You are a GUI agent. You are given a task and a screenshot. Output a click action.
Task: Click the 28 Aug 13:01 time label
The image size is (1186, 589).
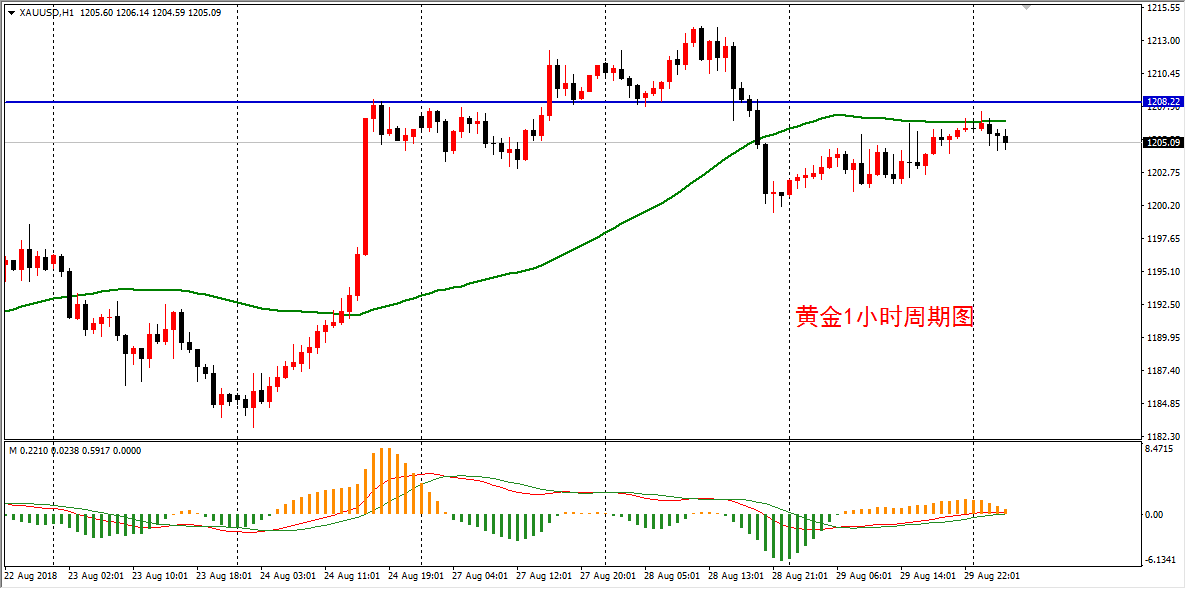tap(735, 576)
